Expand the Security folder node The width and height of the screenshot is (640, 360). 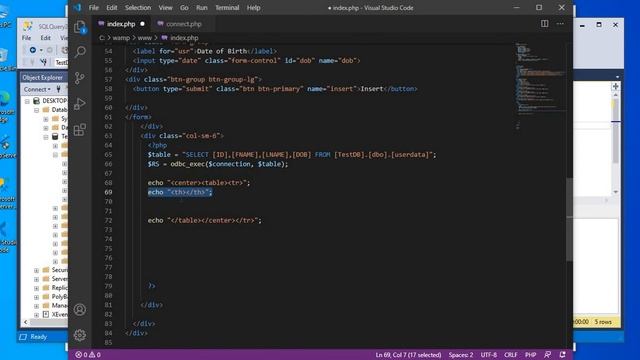click(36, 270)
